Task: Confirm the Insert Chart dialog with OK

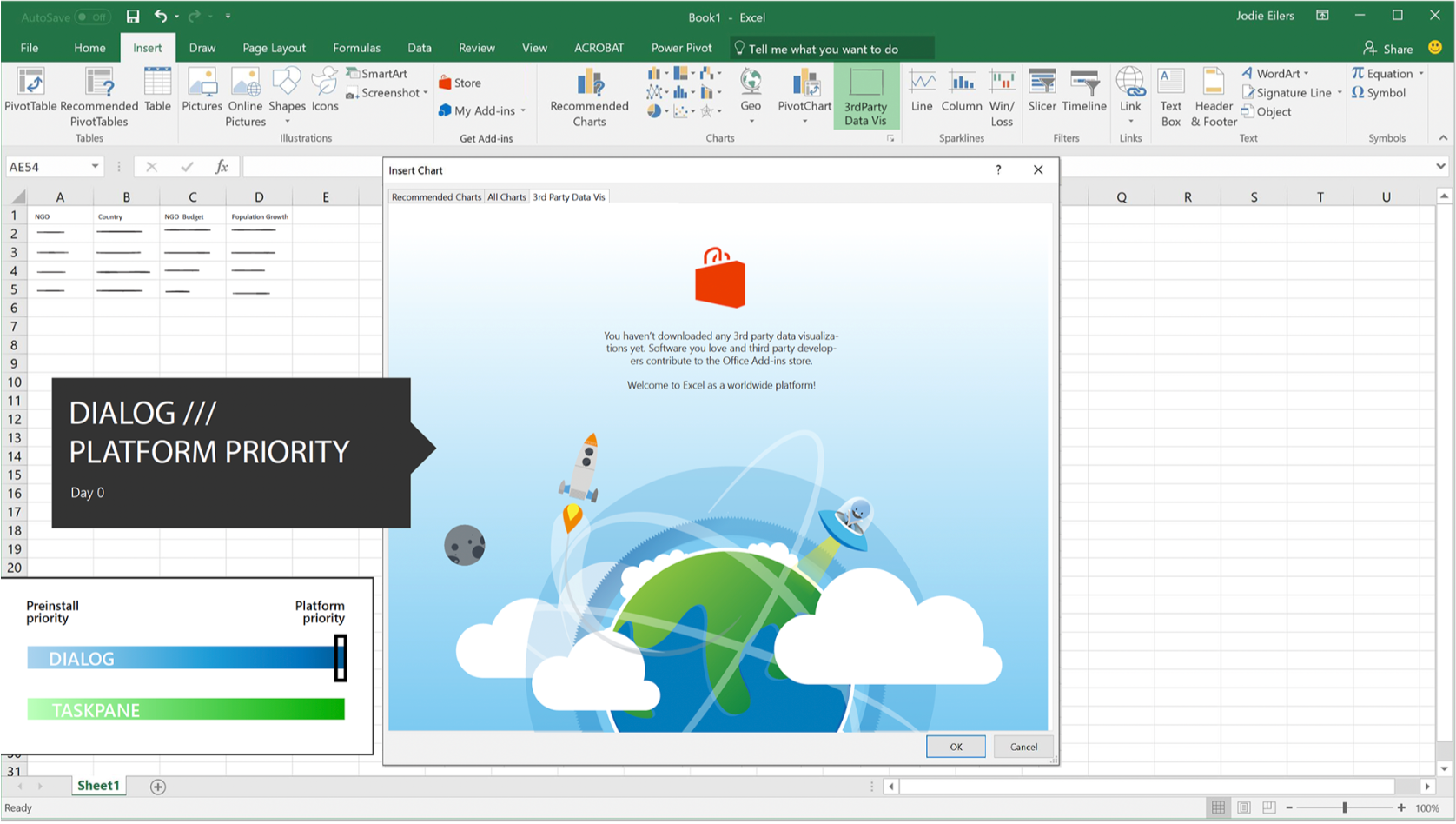Action: (956, 747)
